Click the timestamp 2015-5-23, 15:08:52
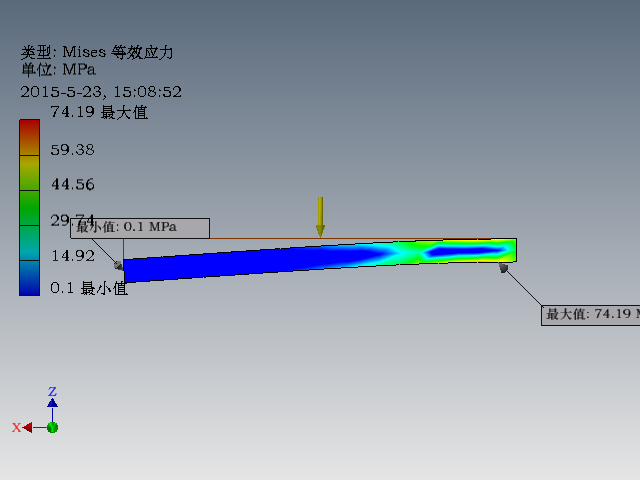Screen dimensions: 640x480 [101, 92]
